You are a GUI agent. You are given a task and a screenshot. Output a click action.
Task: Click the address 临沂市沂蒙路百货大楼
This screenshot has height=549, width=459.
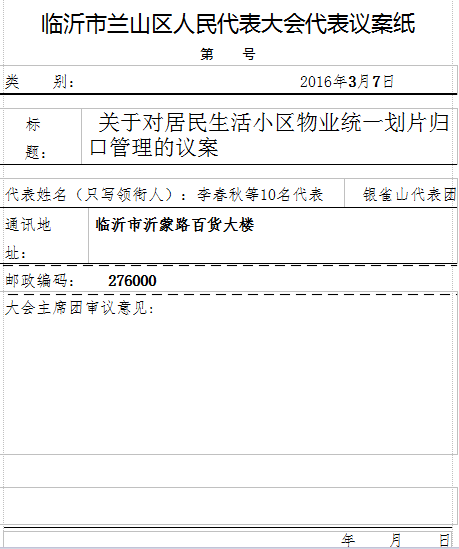point(174,224)
